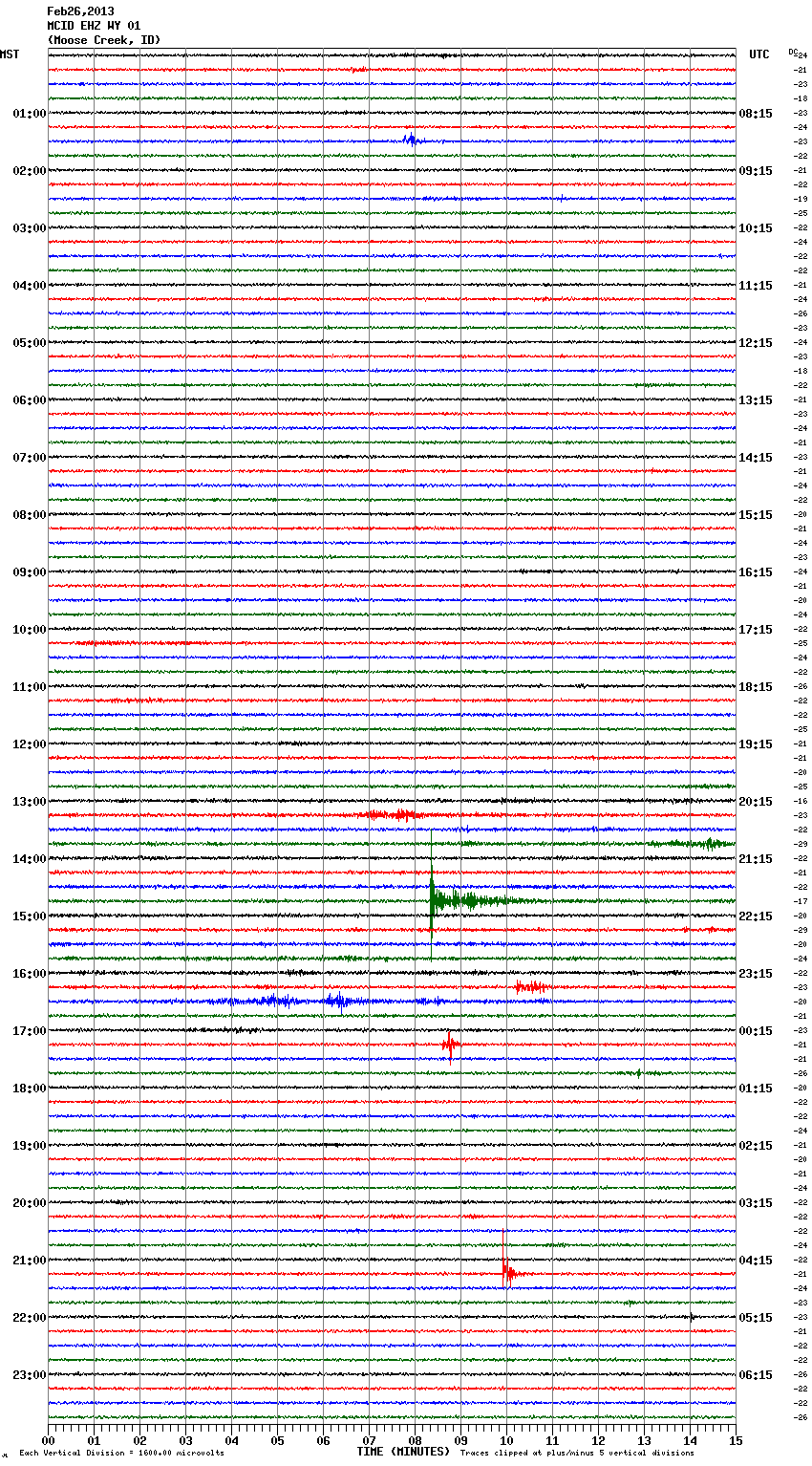Viewport: 812px width, 1466px height.
Task: Click the 23:00 MST time label
Action: tap(30, 1375)
